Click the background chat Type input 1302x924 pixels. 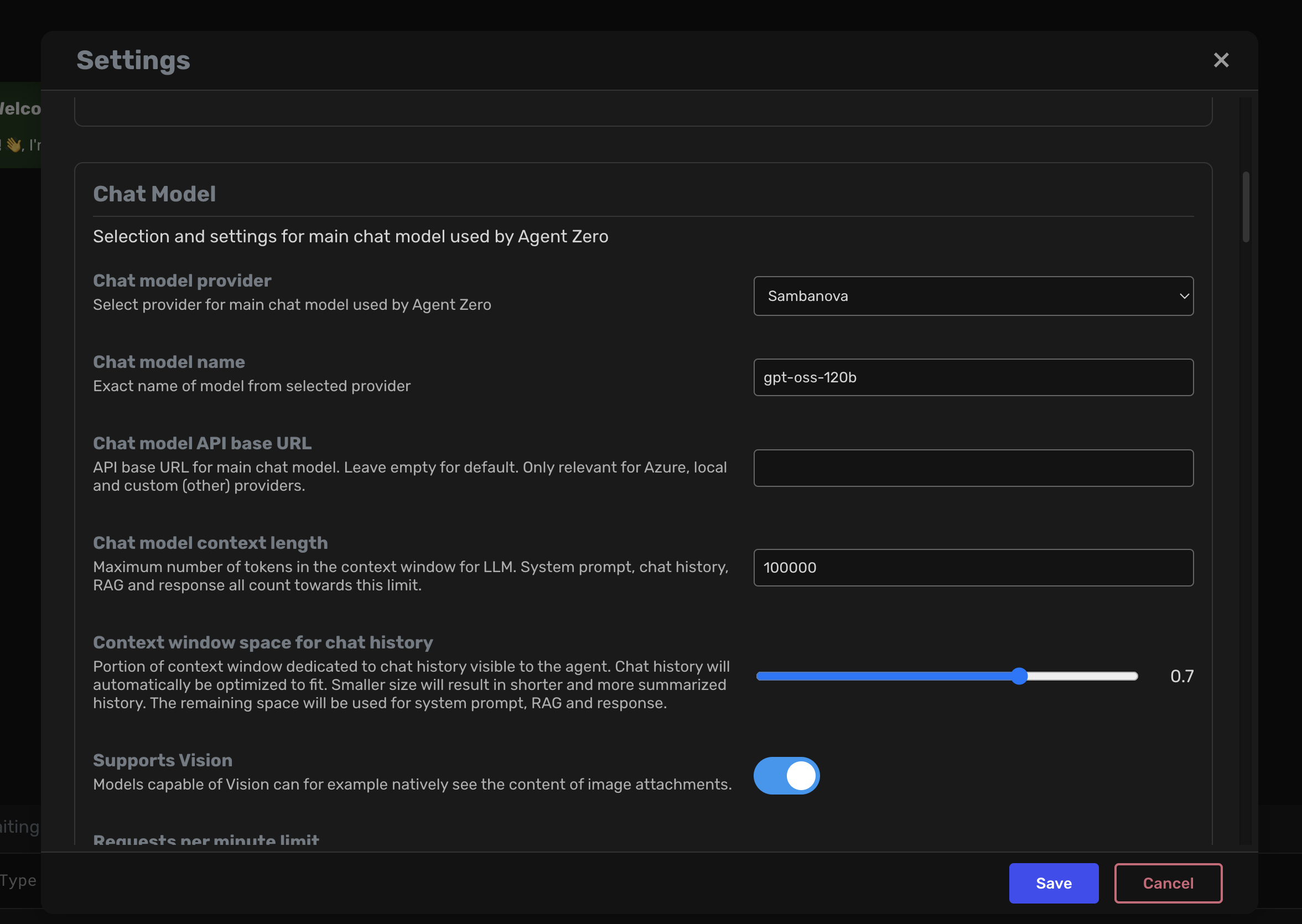[x=19, y=881]
